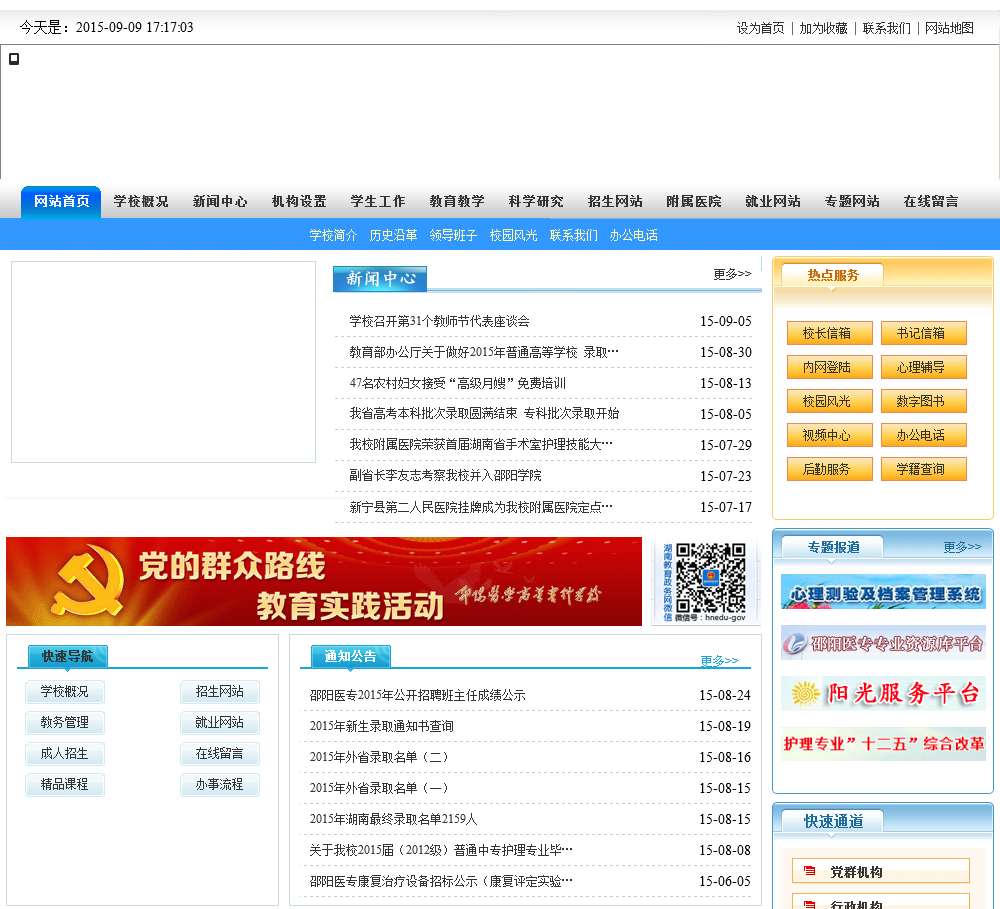
Task: Select 科学研究 menu item
Action: (x=536, y=202)
